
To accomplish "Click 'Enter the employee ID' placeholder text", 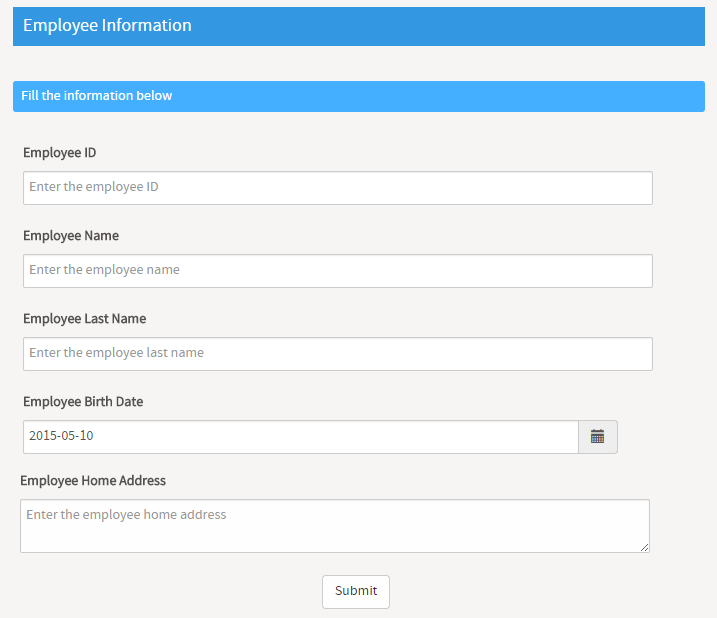I will coord(94,187).
